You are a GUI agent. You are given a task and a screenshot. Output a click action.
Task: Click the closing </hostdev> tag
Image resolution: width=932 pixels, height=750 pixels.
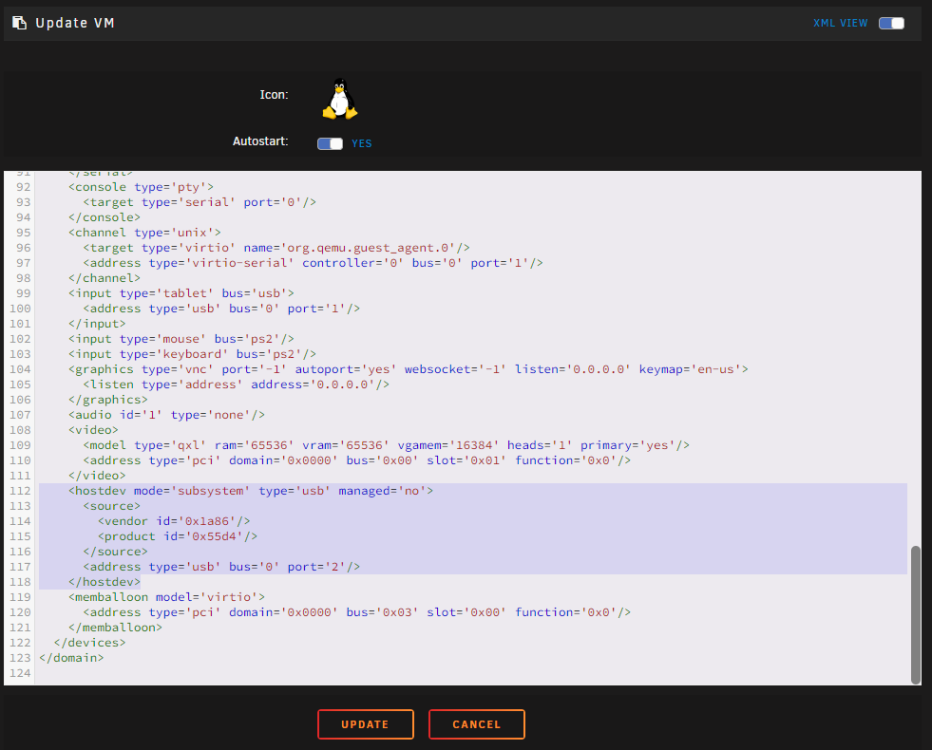pos(105,582)
